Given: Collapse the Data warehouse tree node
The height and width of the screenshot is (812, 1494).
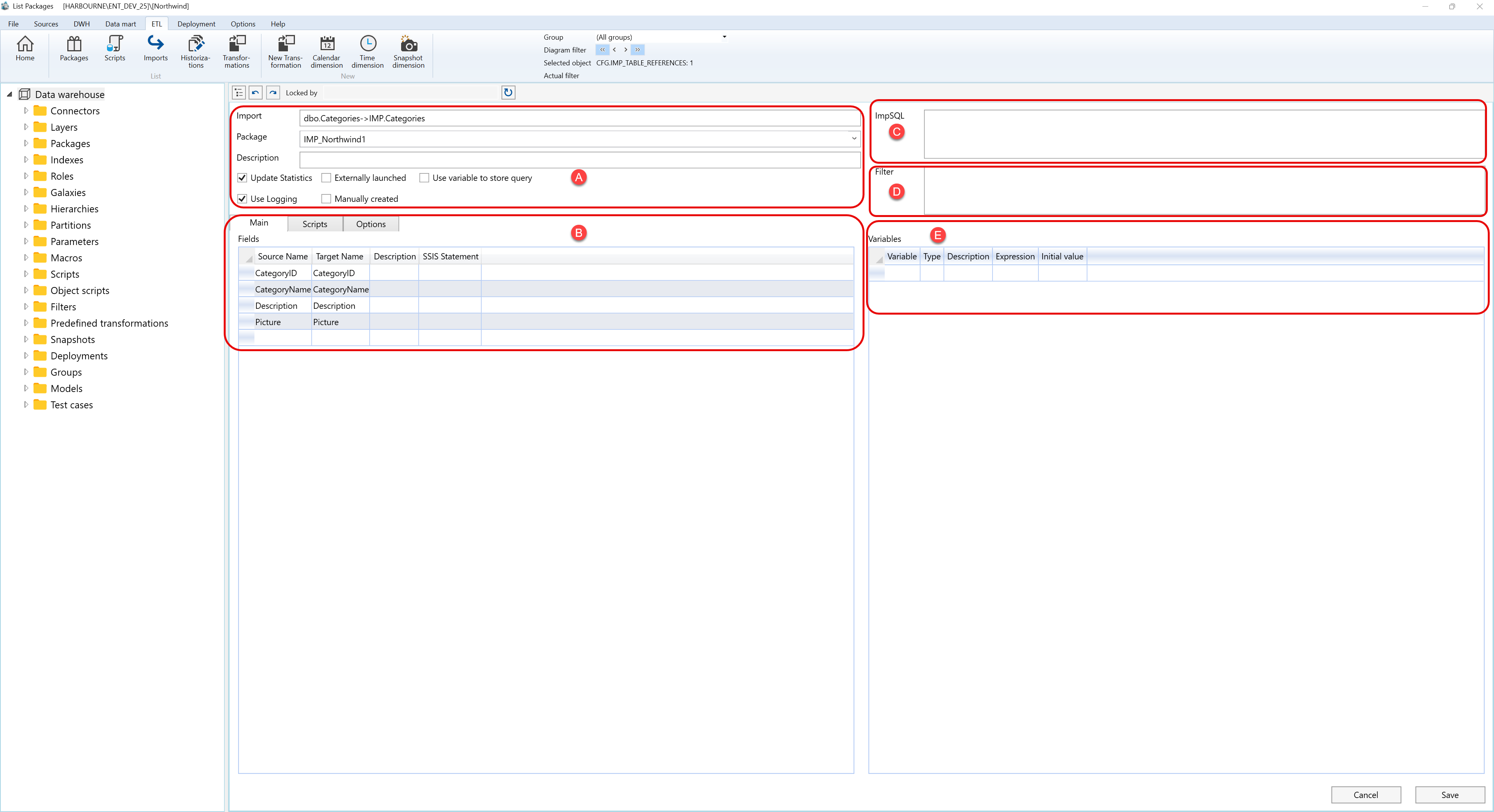Looking at the screenshot, I should [x=9, y=94].
